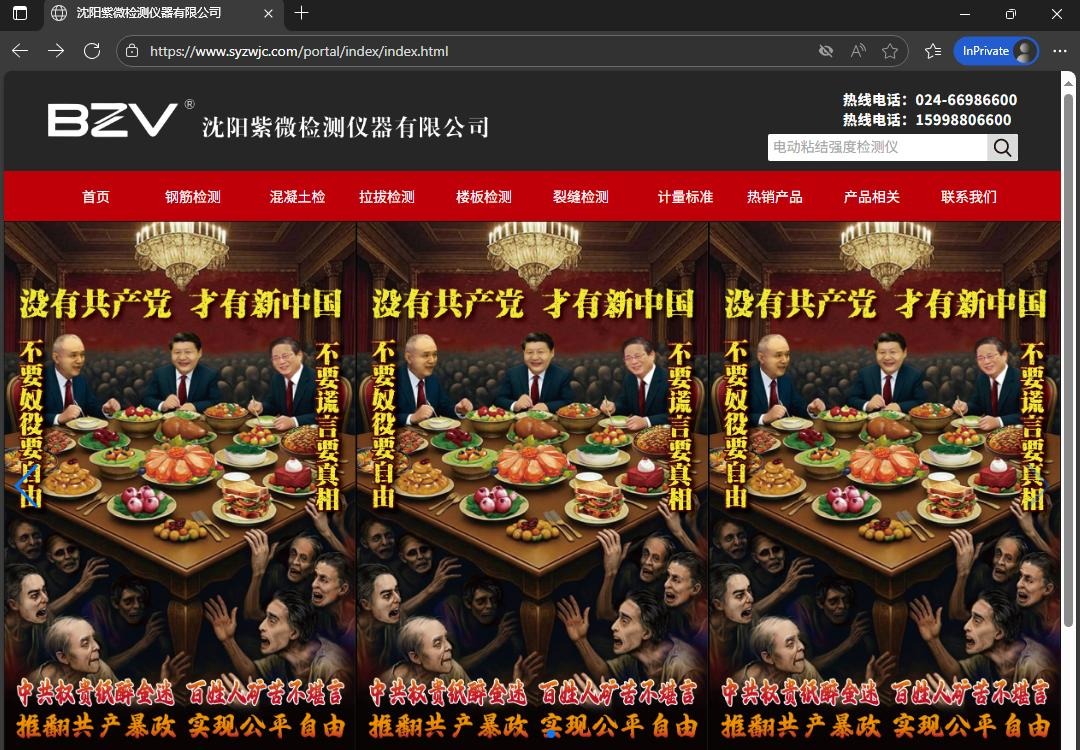Activate the read aloud icon
The height and width of the screenshot is (750, 1080).
[x=858, y=51]
